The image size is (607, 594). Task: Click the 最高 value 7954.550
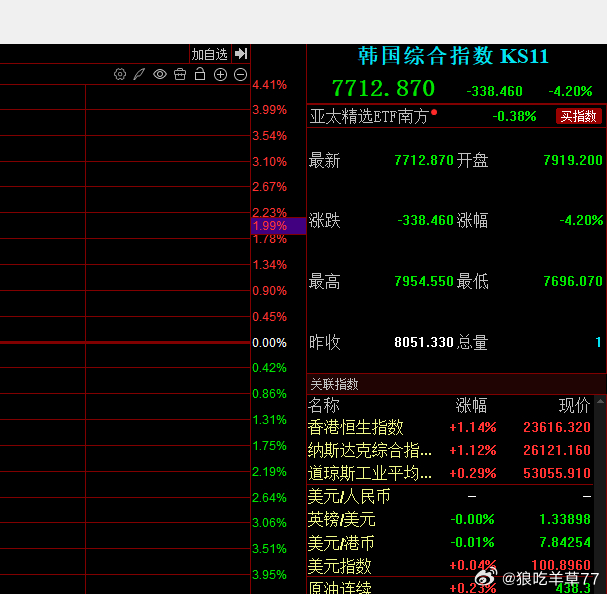click(x=424, y=281)
